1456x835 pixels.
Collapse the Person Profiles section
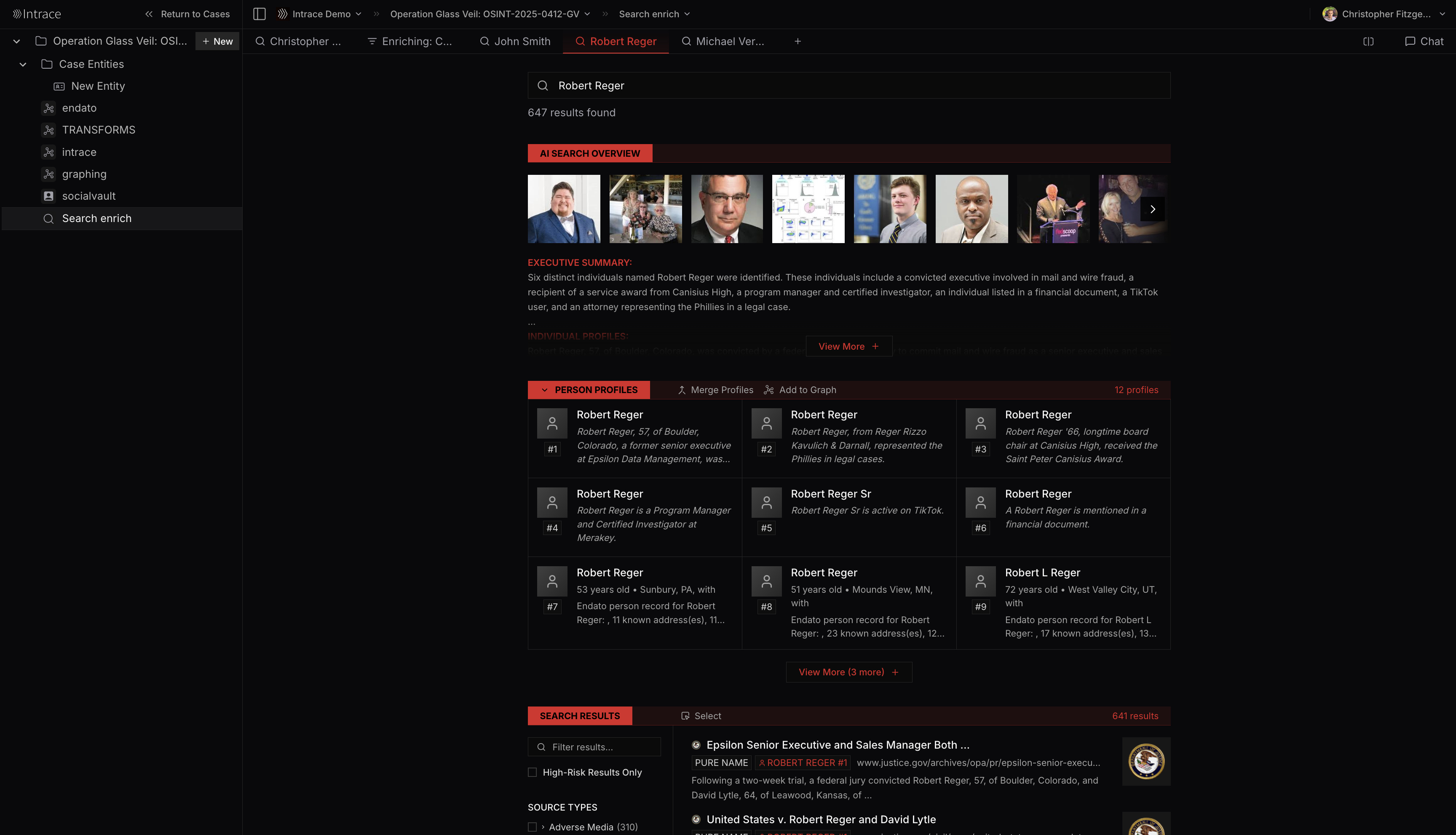544,390
